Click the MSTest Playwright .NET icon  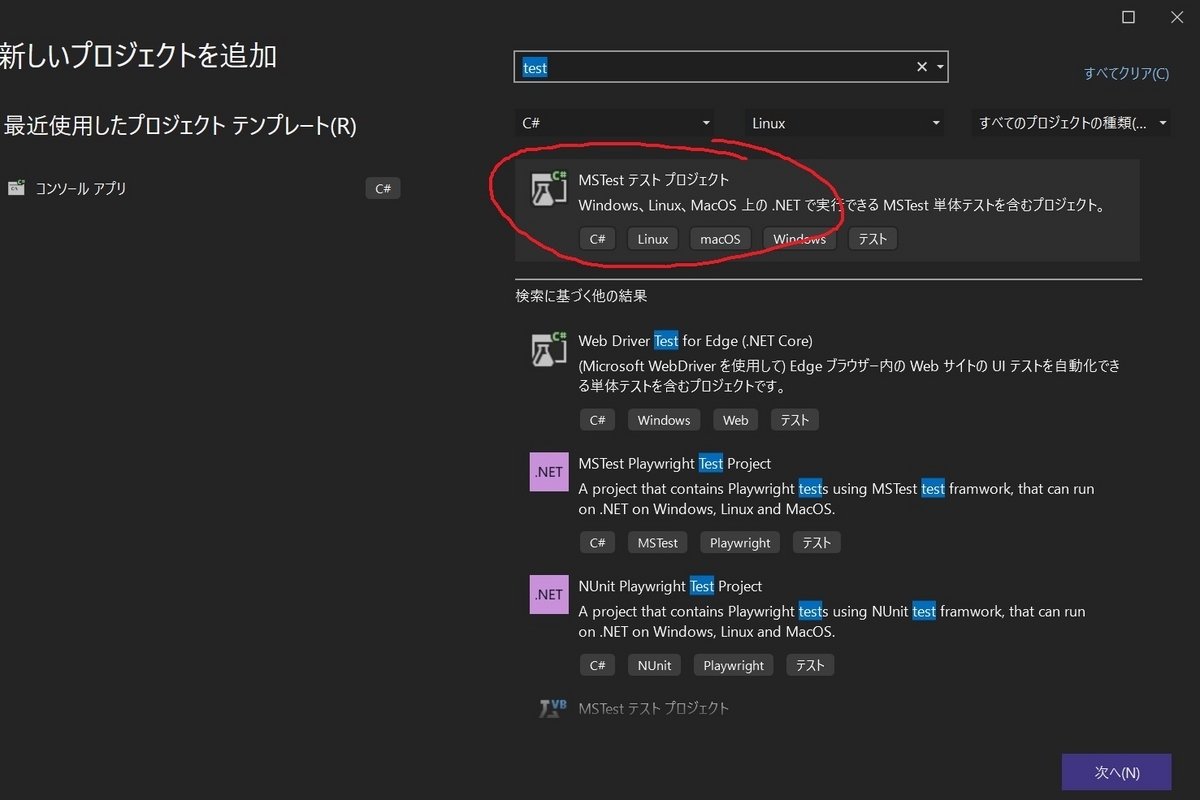tap(549, 472)
